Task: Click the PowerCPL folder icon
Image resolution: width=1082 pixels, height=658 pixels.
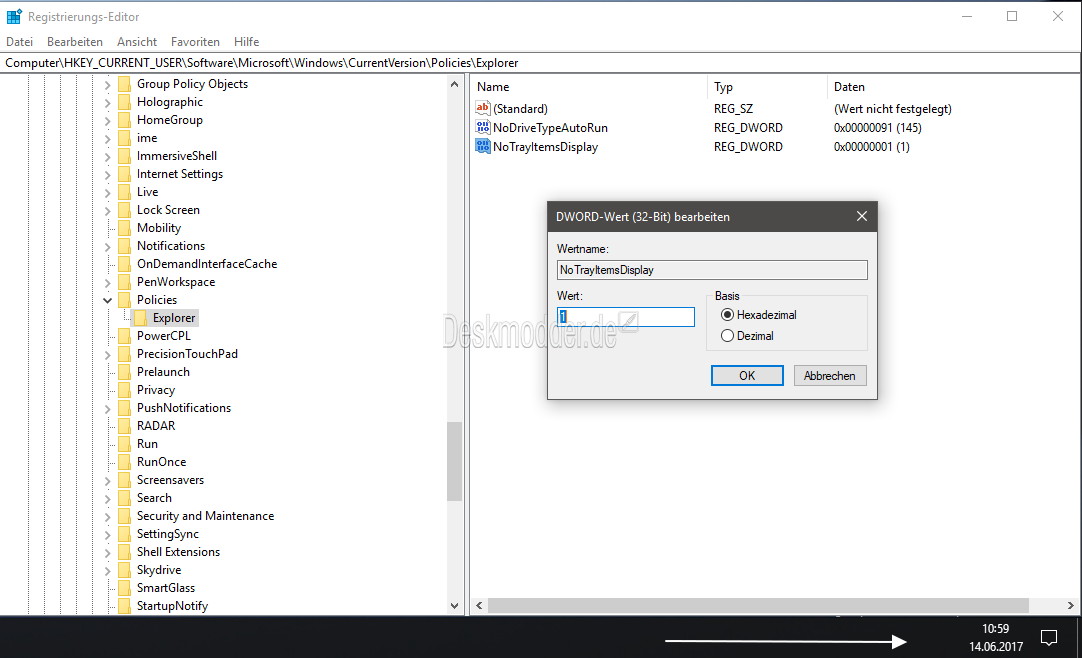Action: [x=124, y=336]
